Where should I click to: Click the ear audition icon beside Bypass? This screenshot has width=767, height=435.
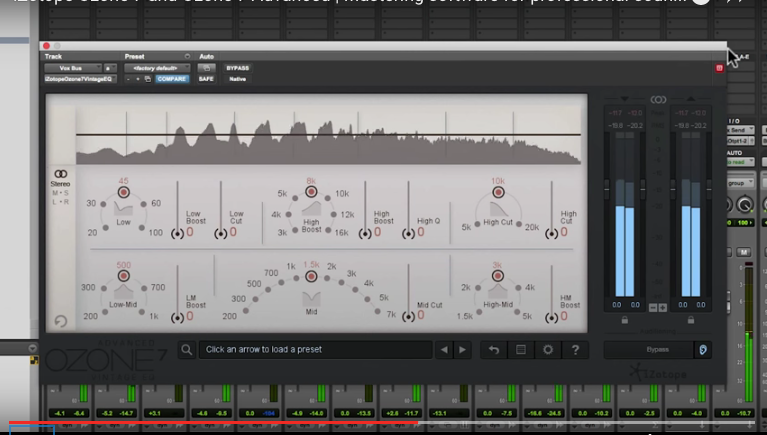703,349
